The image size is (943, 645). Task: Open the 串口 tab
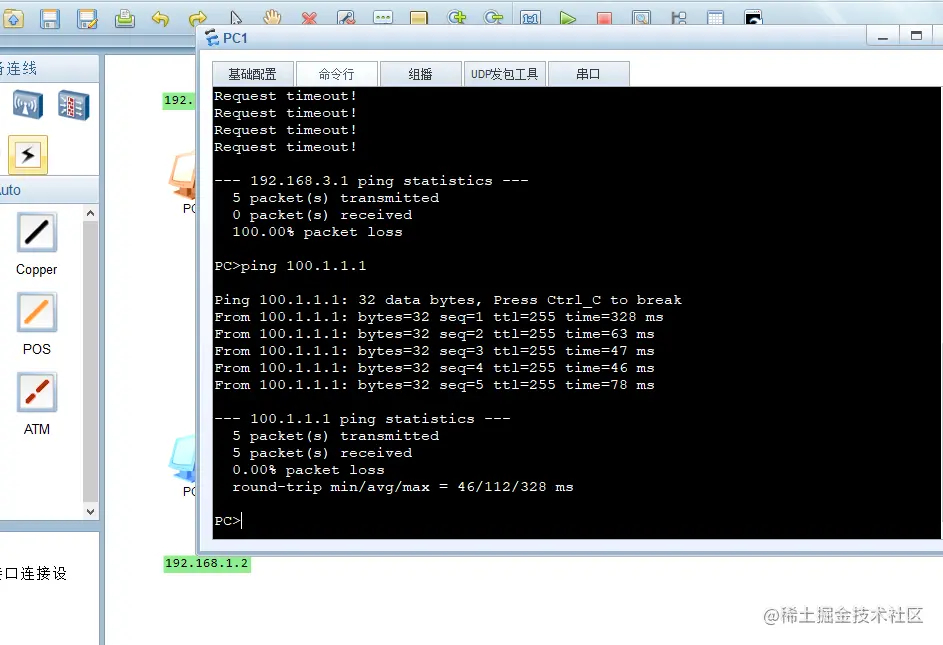pos(588,74)
